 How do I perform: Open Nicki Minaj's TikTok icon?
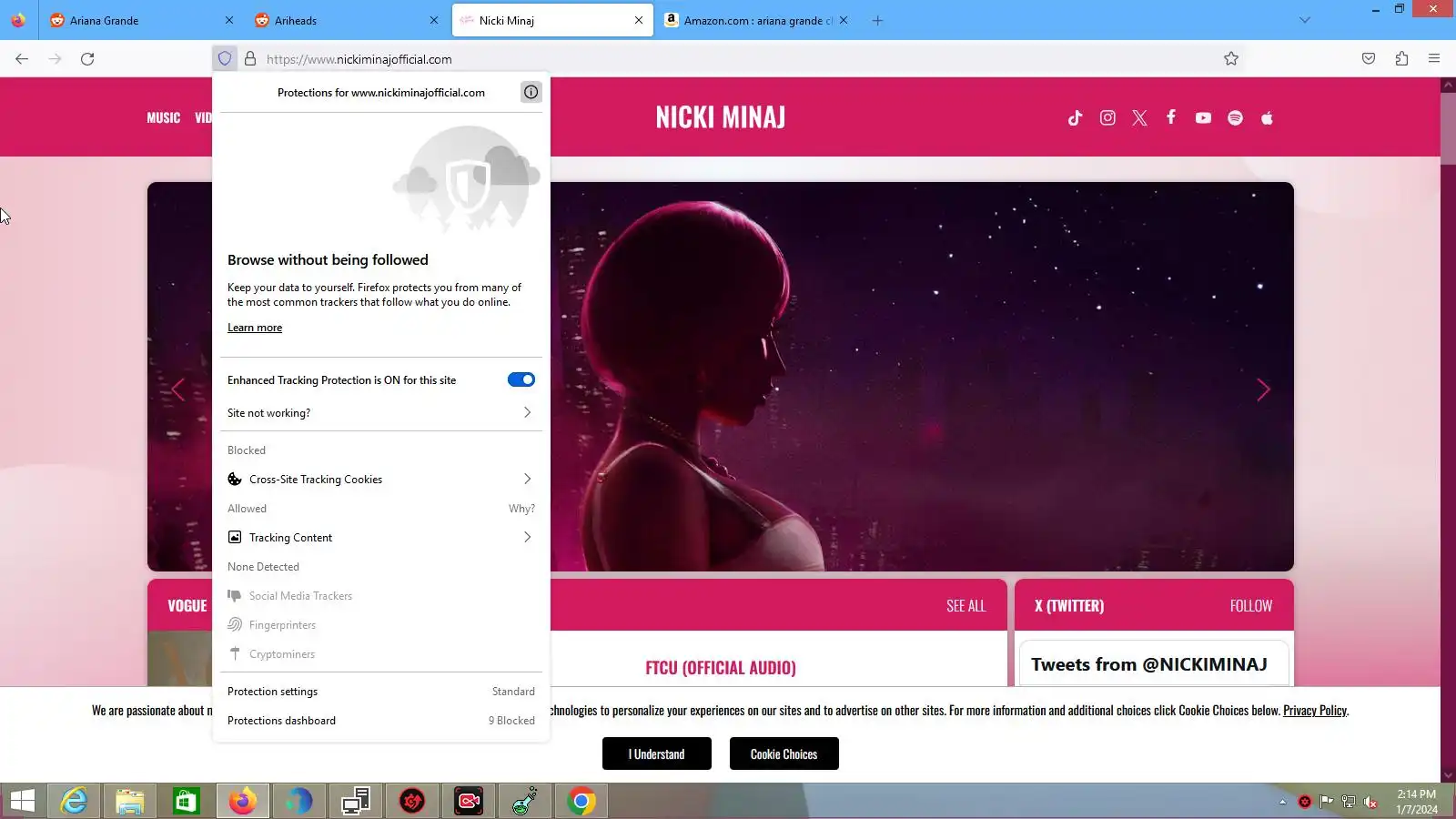click(x=1075, y=117)
